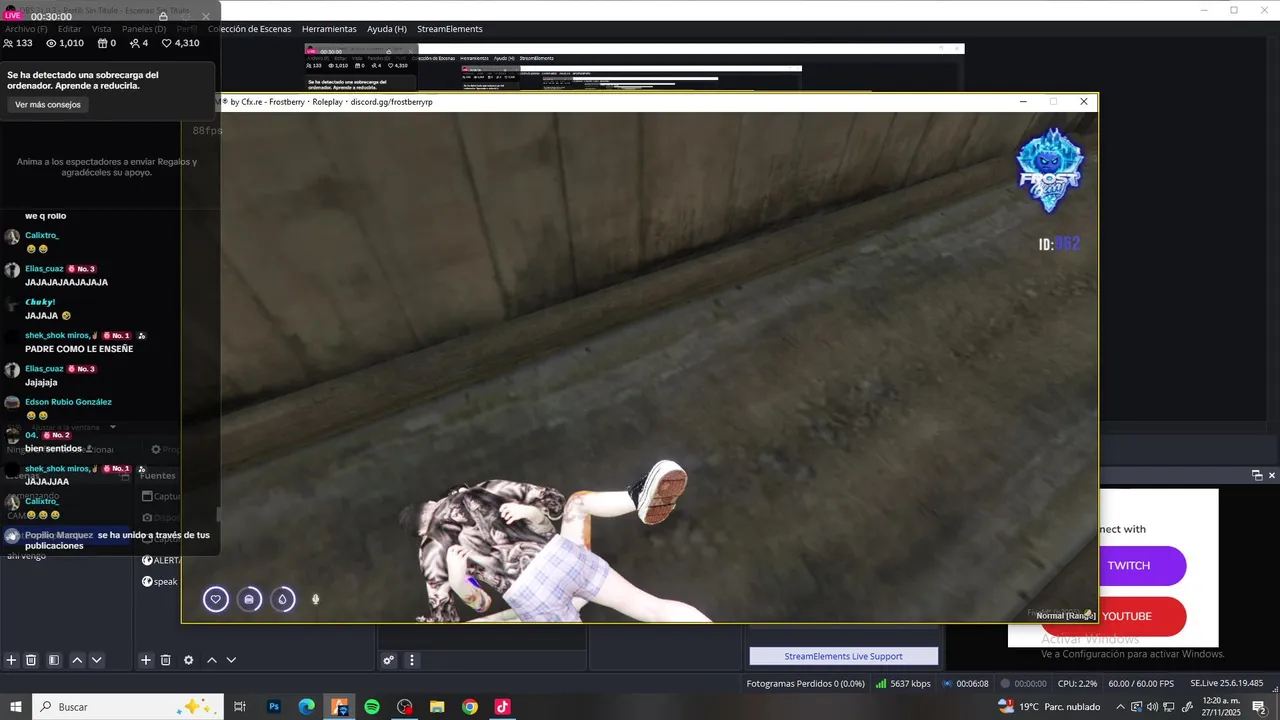
Task: Click the Frostberry server logo
Action: click(x=1049, y=170)
